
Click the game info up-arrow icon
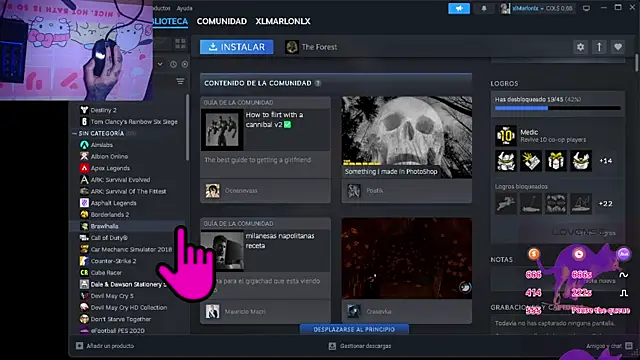[599, 47]
